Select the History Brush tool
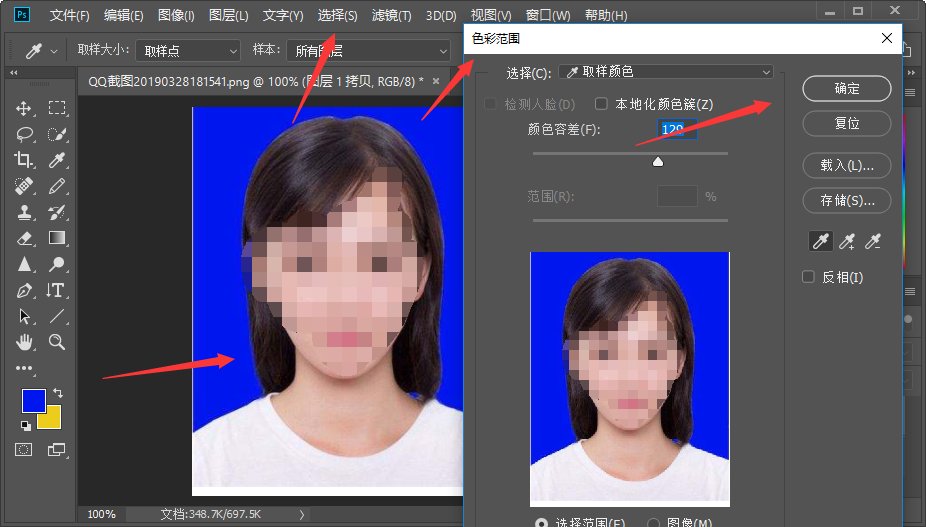926x527 pixels. [57, 212]
